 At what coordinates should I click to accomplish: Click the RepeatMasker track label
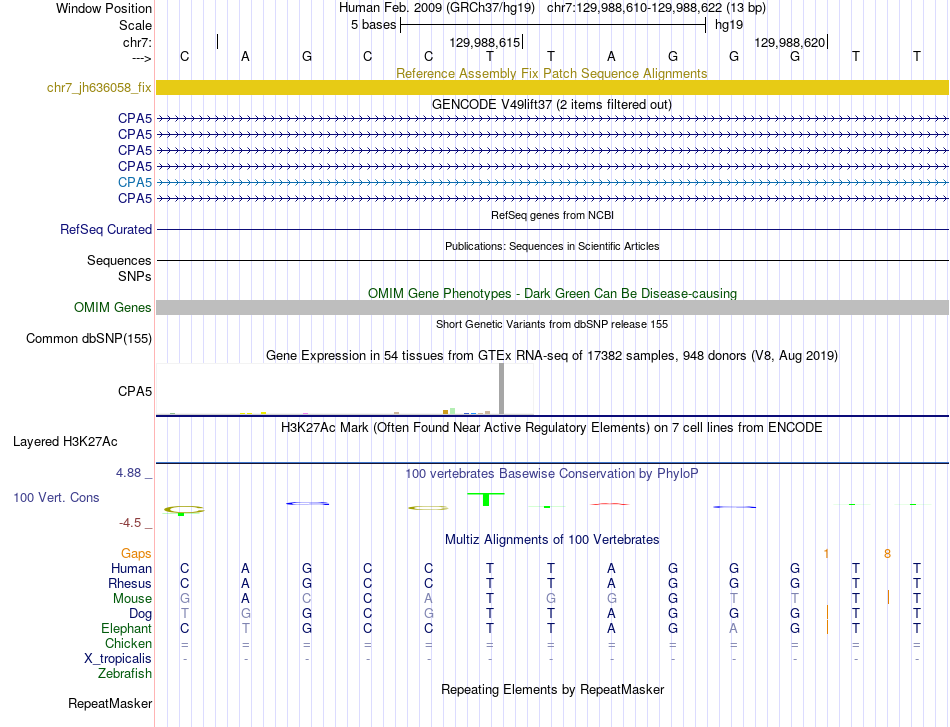110,703
